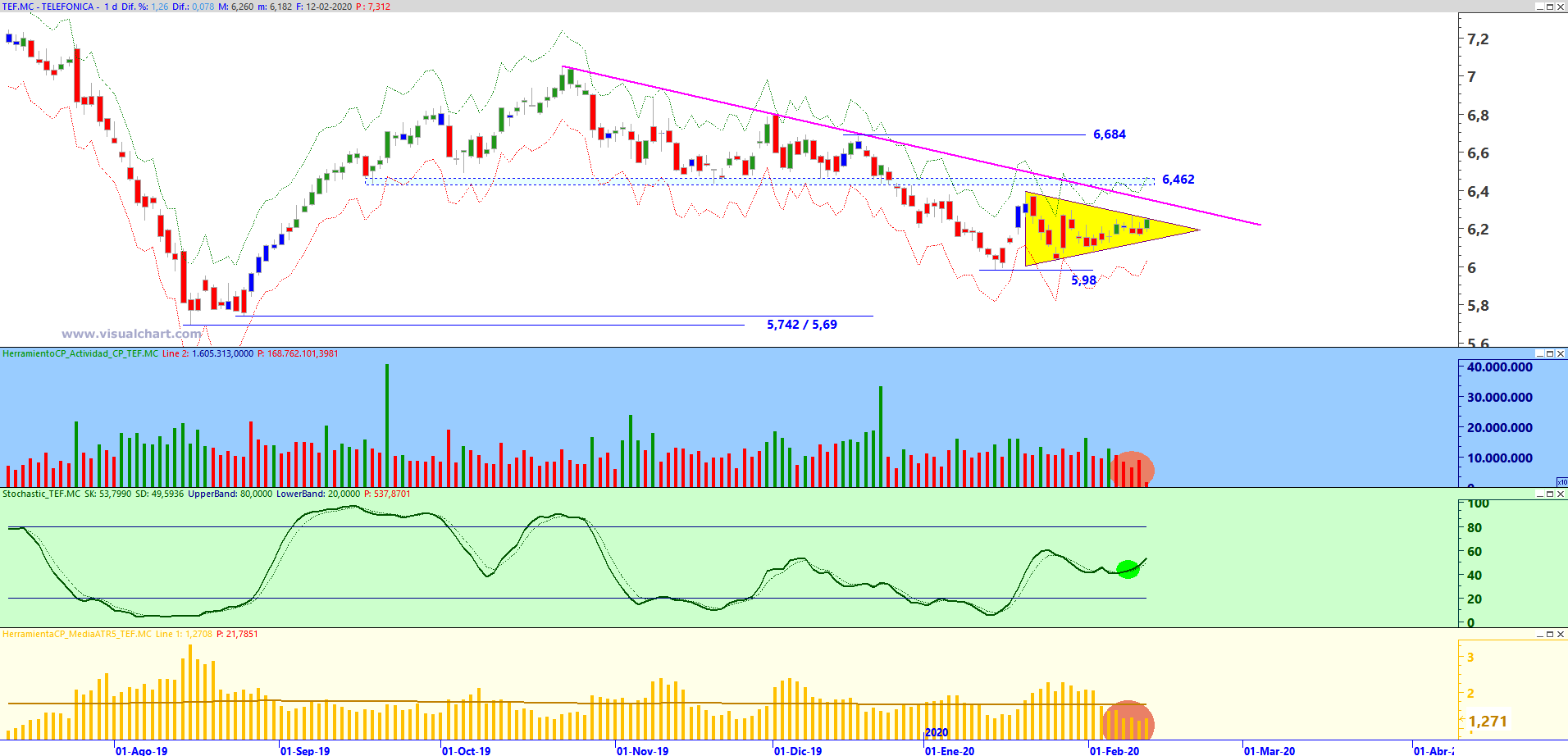Minimize the Actividad volume indicator pane
This screenshot has width=1568, height=756.
1539,353
